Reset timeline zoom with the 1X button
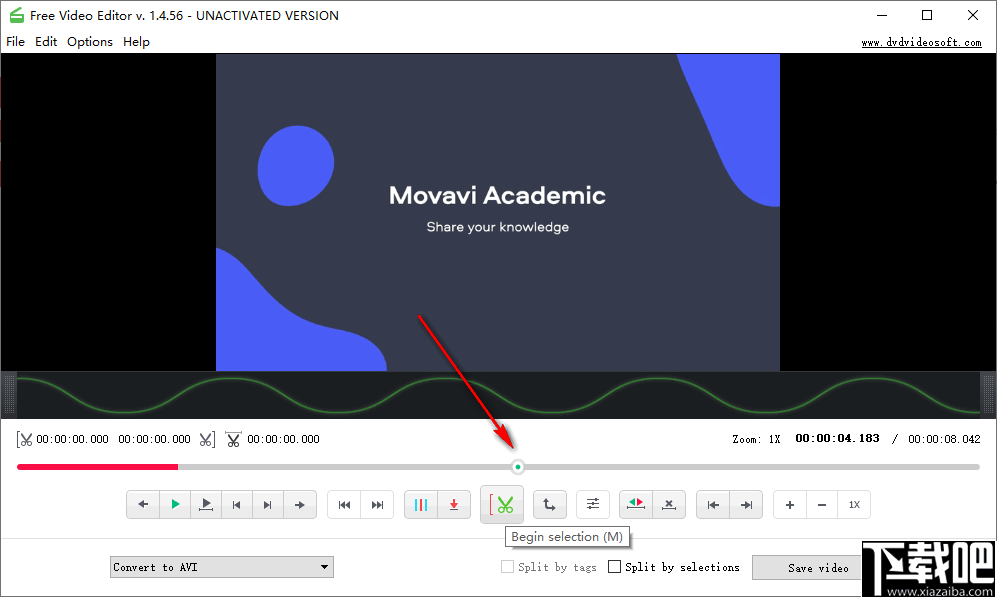Image resolution: width=997 pixels, height=597 pixels. pyautogui.click(x=854, y=504)
